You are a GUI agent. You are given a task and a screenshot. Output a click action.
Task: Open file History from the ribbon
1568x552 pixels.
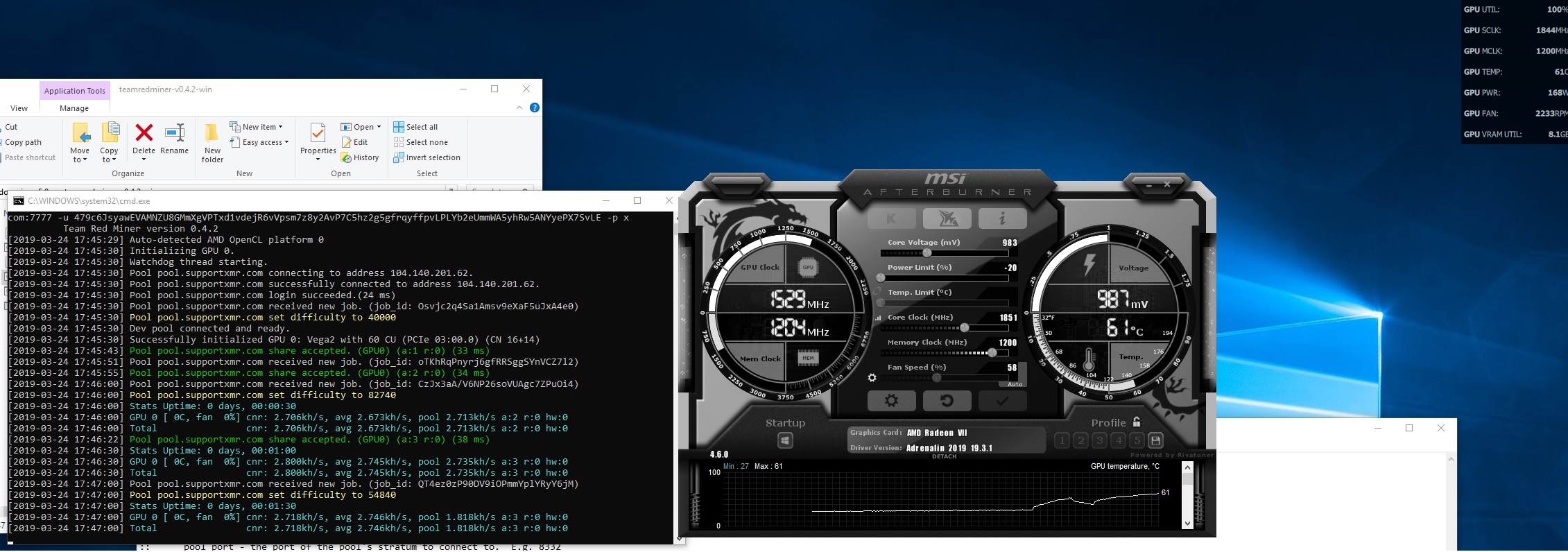(x=360, y=157)
